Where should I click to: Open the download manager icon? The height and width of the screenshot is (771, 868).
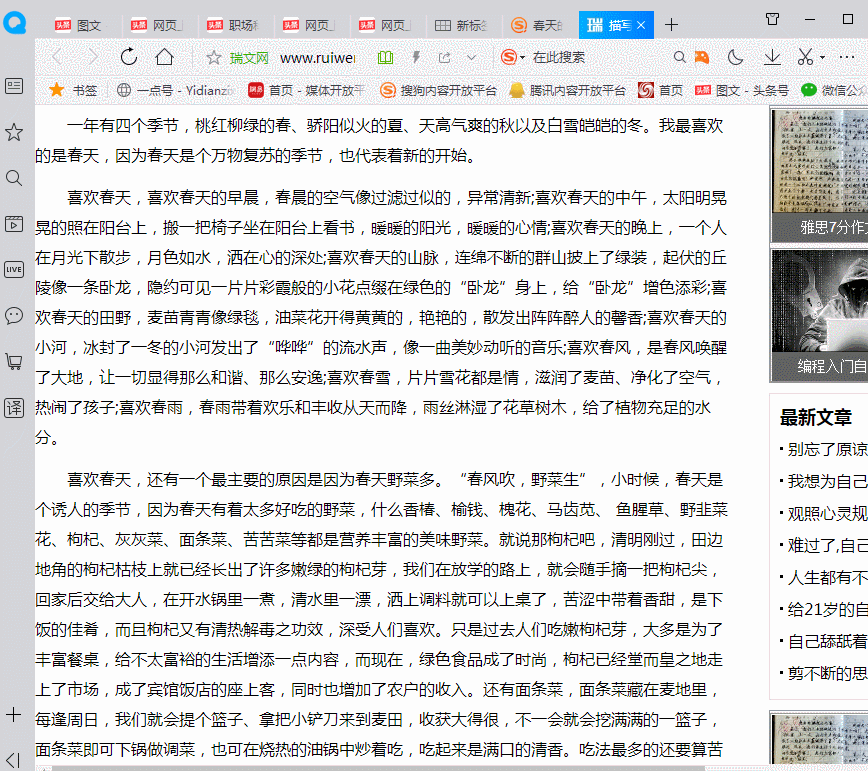pos(772,58)
